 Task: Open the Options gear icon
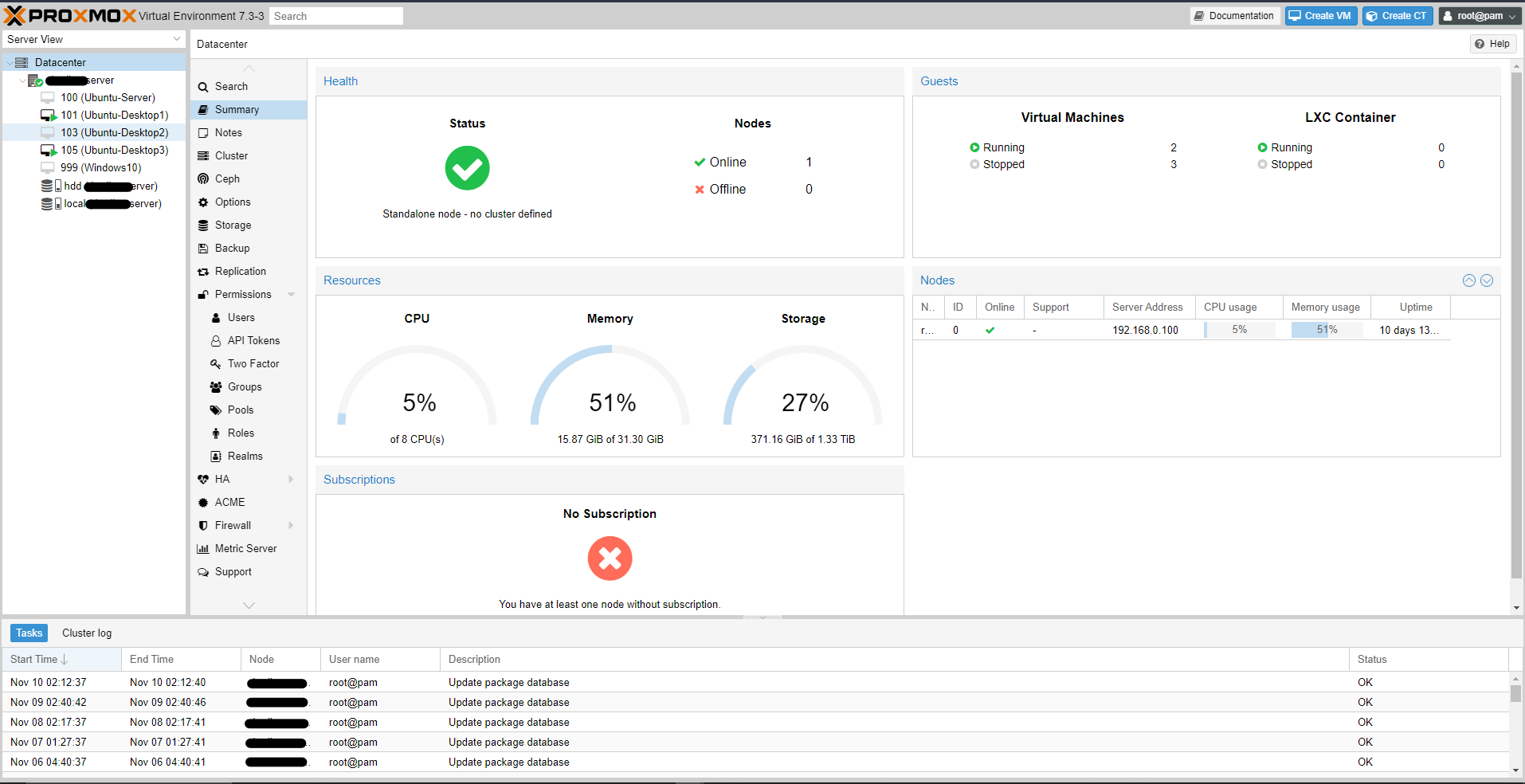pyautogui.click(x=204, y=202)
